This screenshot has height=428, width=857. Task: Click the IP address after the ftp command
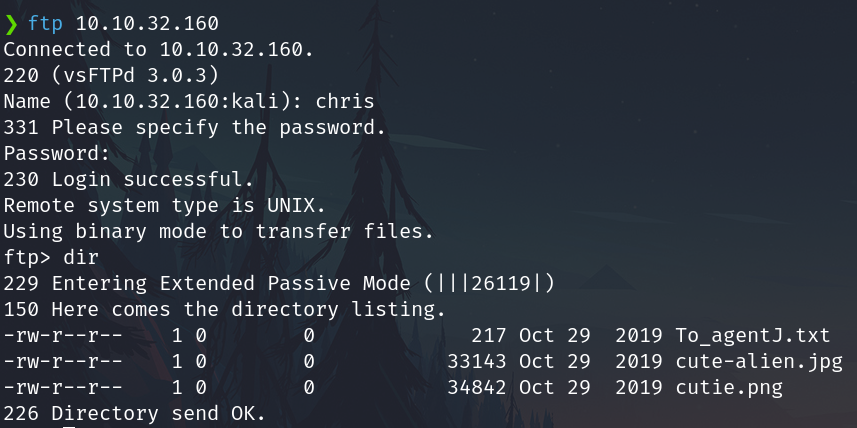pyautogui.click(x=146, y=22)
